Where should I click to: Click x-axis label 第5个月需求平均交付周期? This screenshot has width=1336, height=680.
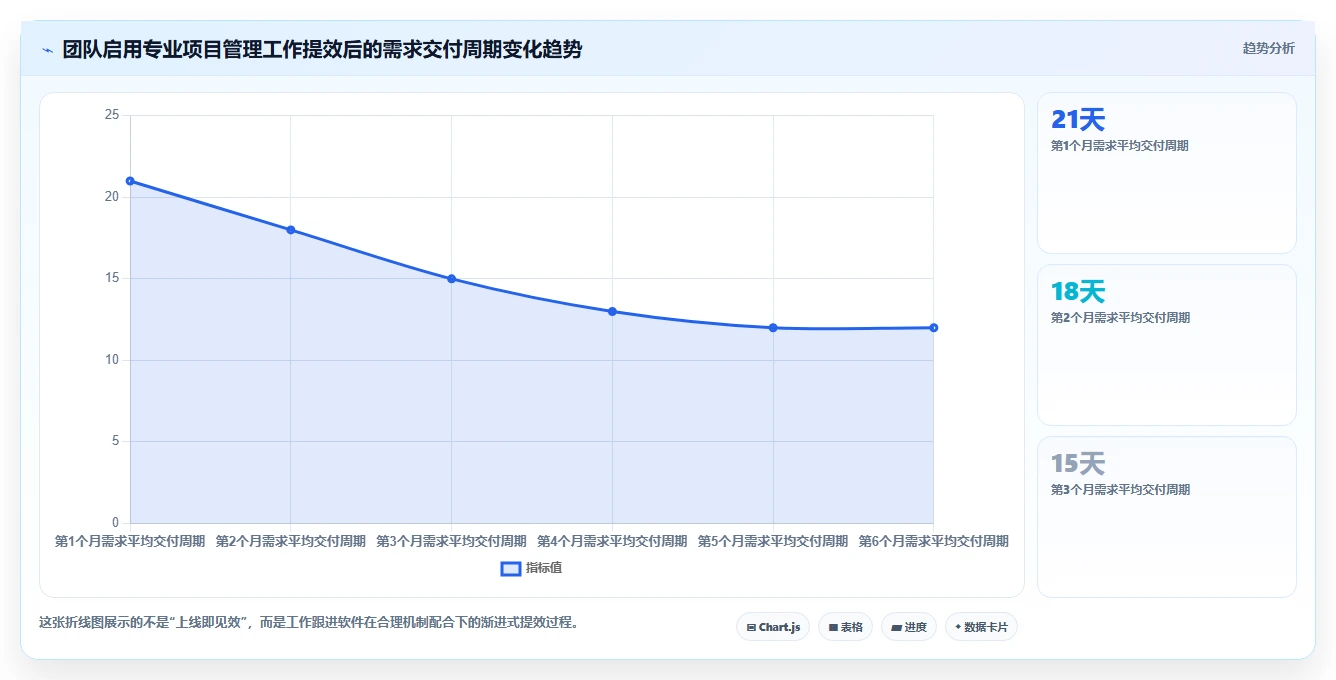click(773, 541)
